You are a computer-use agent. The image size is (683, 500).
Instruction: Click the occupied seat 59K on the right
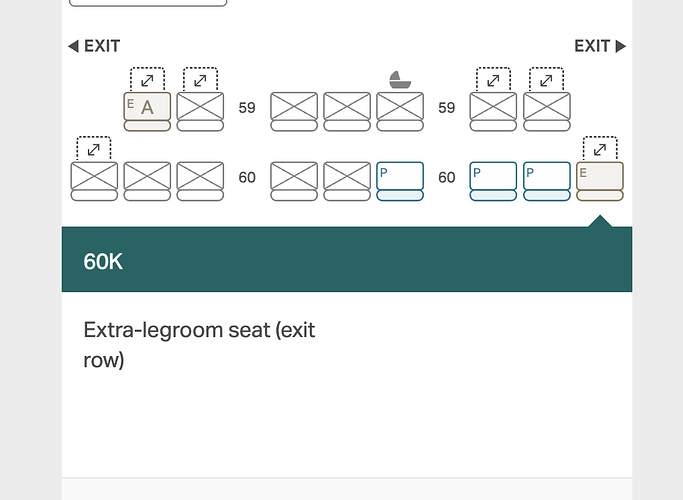click(x=547, y=111)
